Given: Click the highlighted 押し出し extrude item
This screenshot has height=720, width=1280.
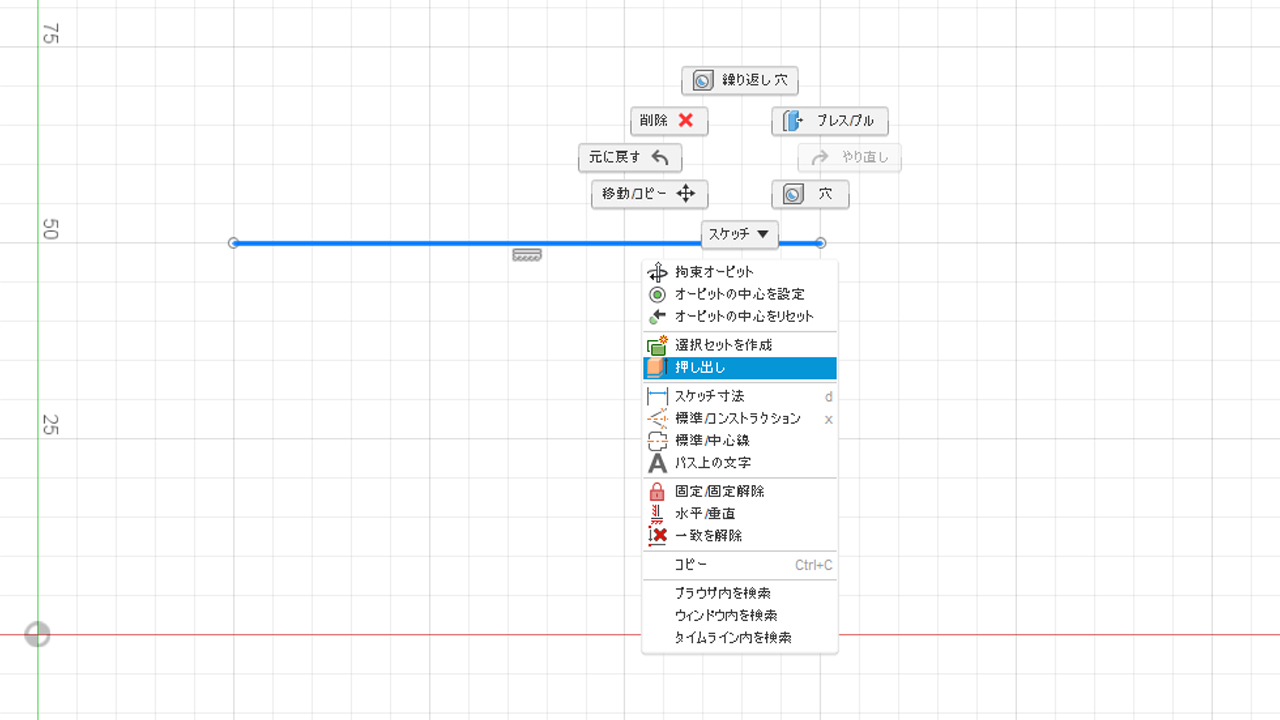Looking at the screenshot, I should pos(700,368).
